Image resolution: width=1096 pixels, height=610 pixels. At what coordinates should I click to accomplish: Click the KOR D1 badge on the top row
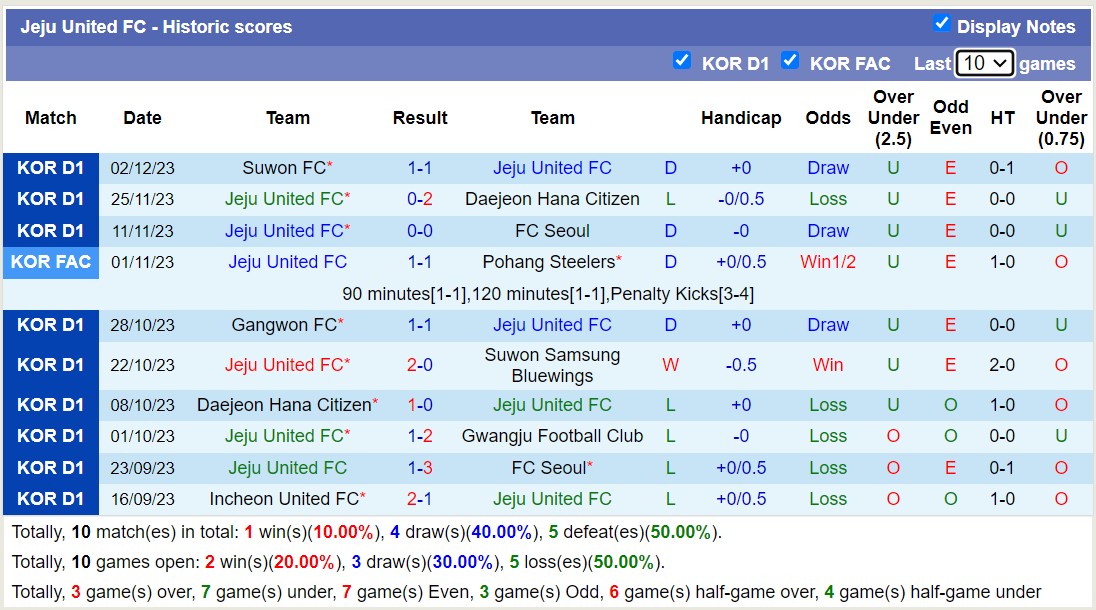click(50, 167)
